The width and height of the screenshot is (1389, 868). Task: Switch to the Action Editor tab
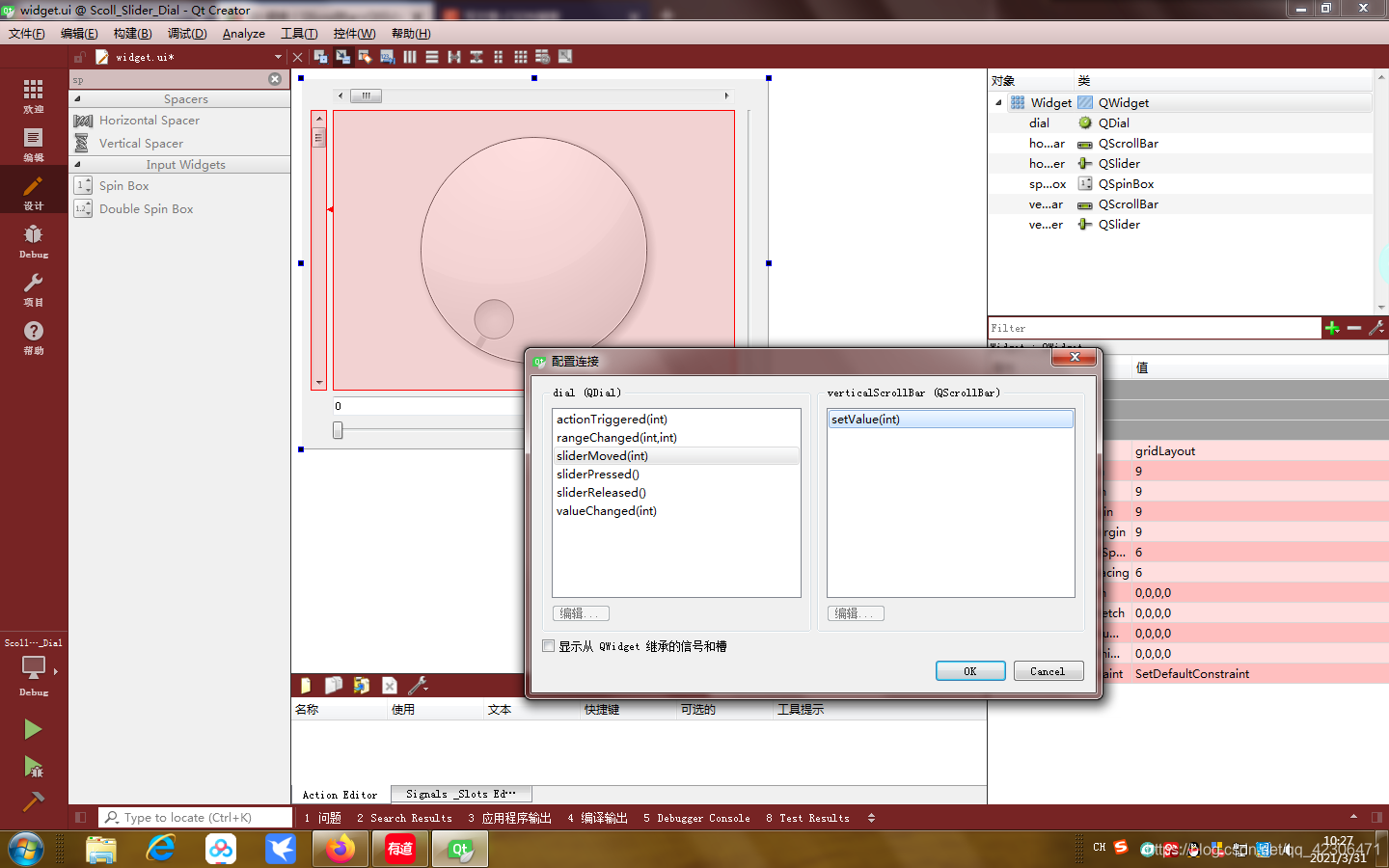339,794
